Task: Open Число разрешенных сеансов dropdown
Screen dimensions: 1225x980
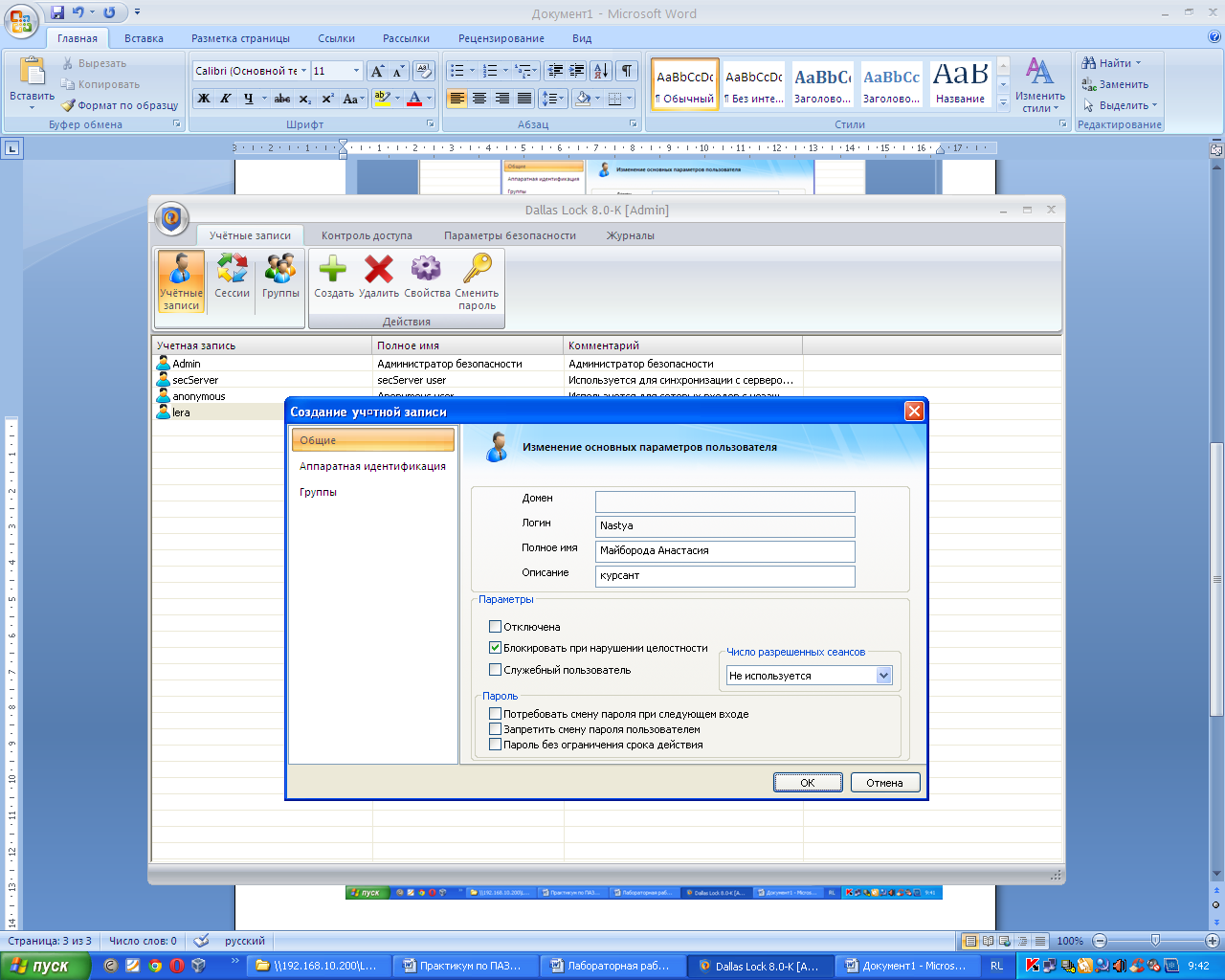Action: click(884, 676)
